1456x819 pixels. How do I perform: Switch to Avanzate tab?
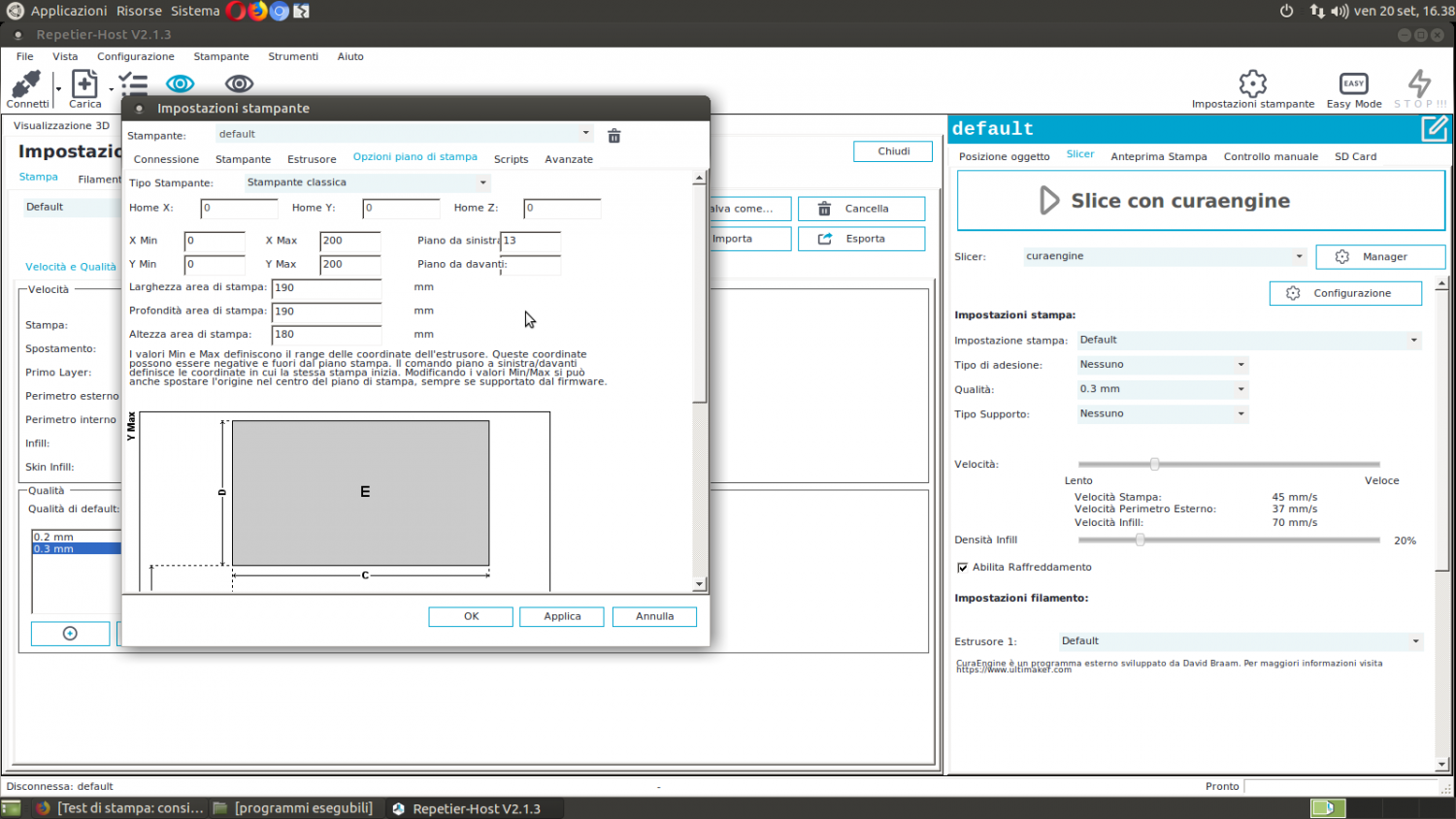pyautogui.click(x=569, y=159)
